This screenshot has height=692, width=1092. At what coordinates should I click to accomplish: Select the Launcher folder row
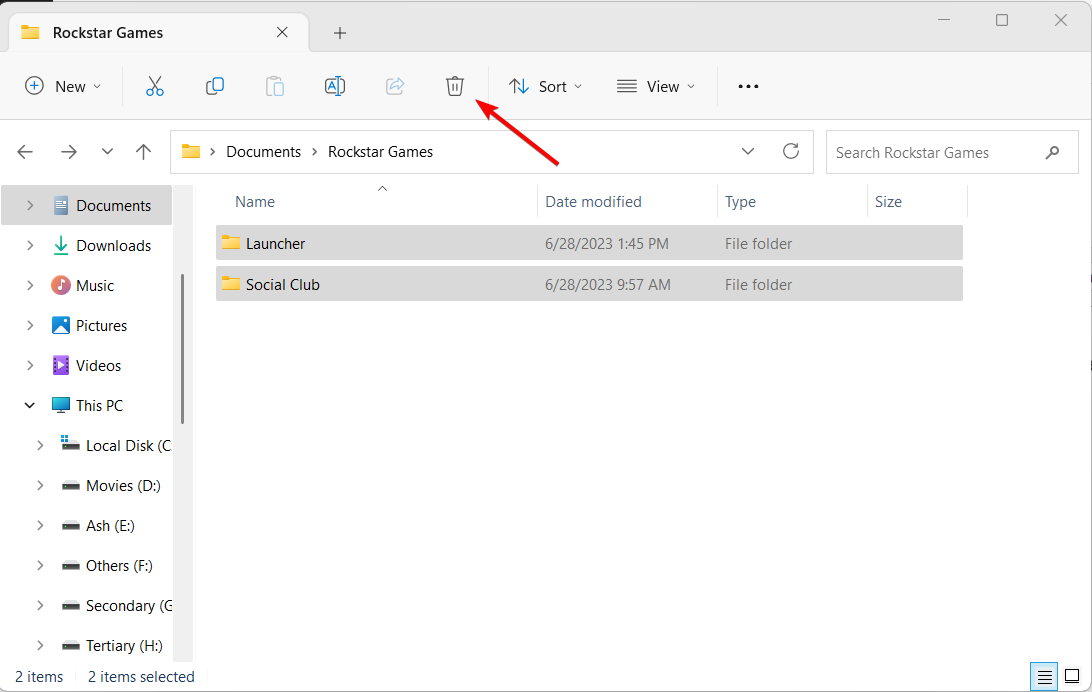tap(589, 243)
